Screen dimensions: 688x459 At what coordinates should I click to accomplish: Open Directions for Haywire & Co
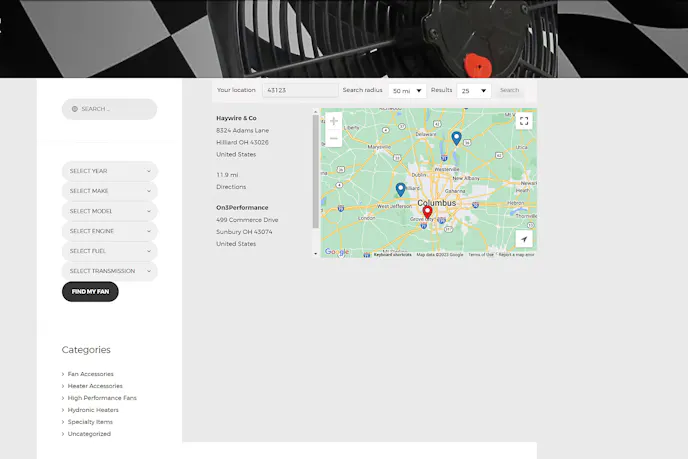coord(230,187)
